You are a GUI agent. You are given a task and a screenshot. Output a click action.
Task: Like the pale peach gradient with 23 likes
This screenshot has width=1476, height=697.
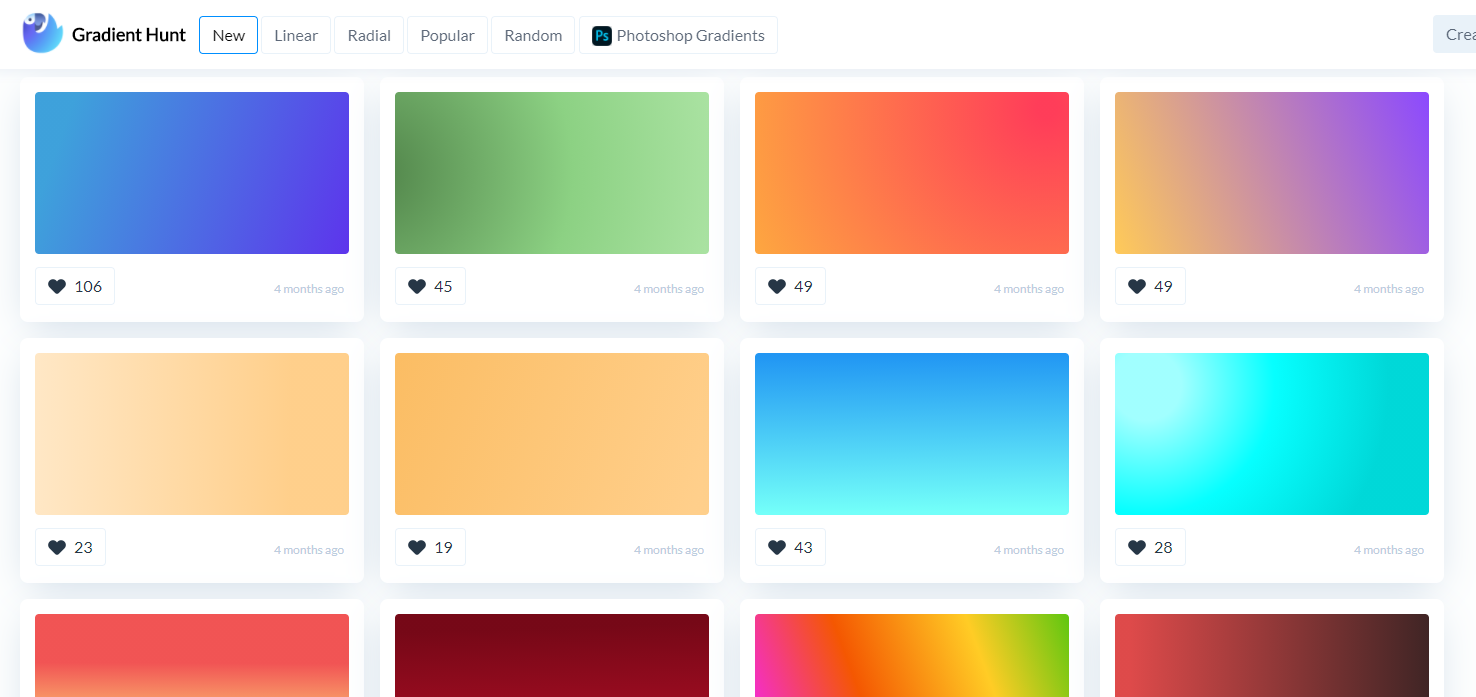point(70,547)
